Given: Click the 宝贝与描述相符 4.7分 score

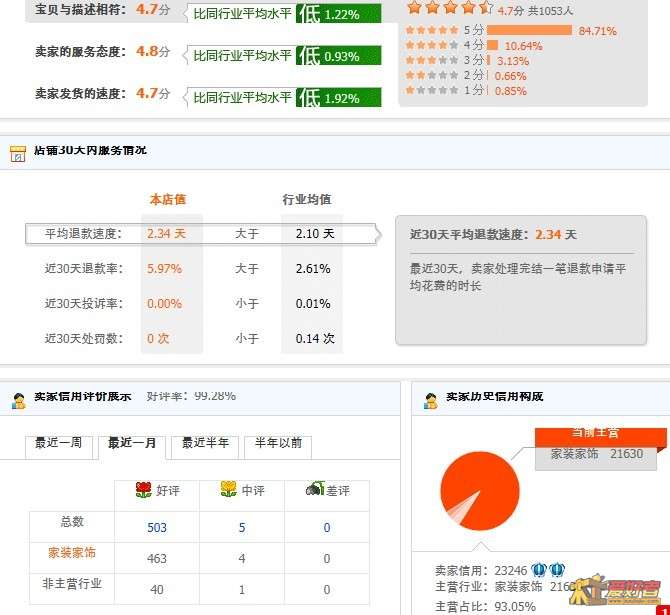Looking at the screenshot, I should coord(153,9).
